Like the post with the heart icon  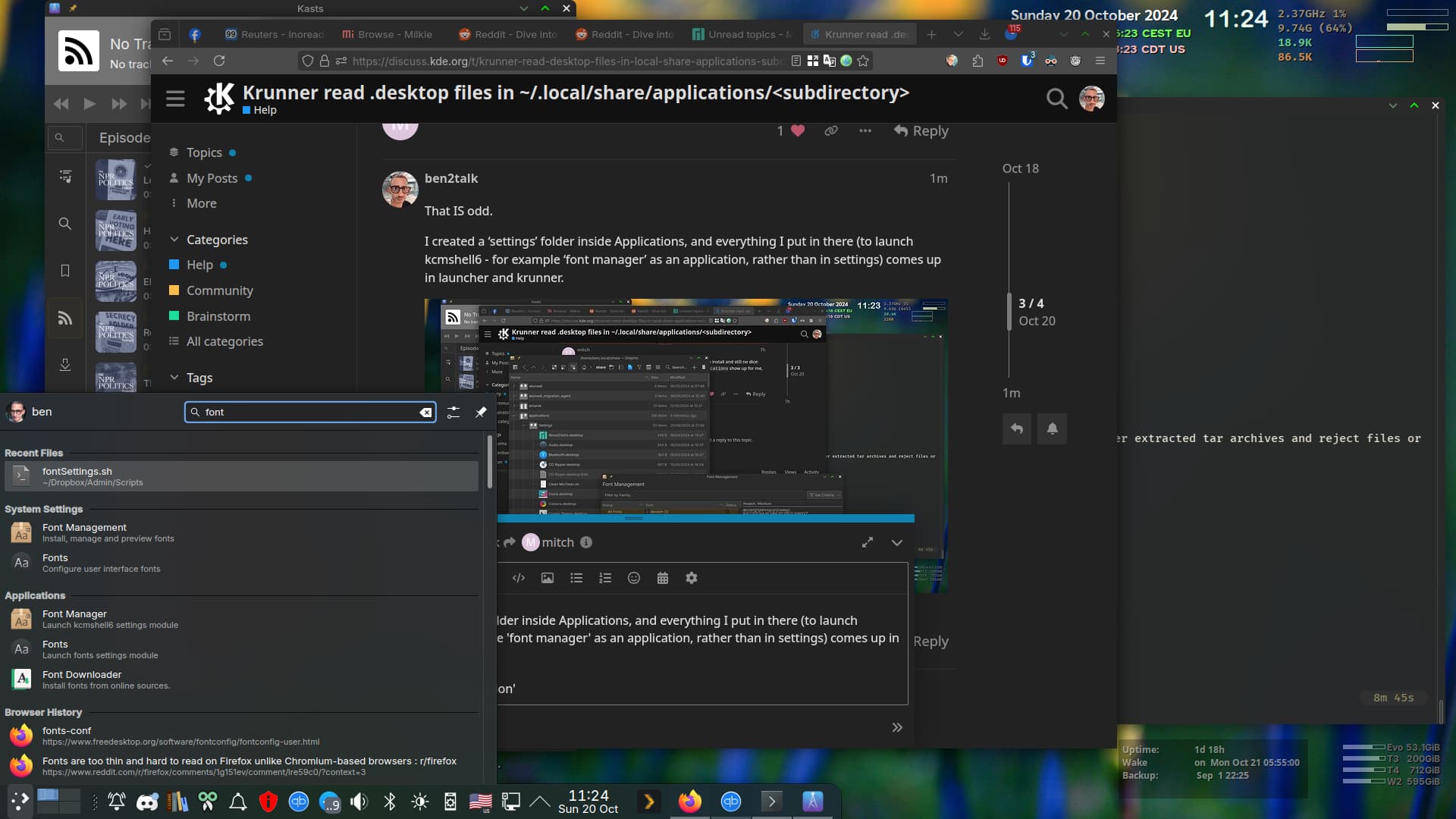point(797,130)
